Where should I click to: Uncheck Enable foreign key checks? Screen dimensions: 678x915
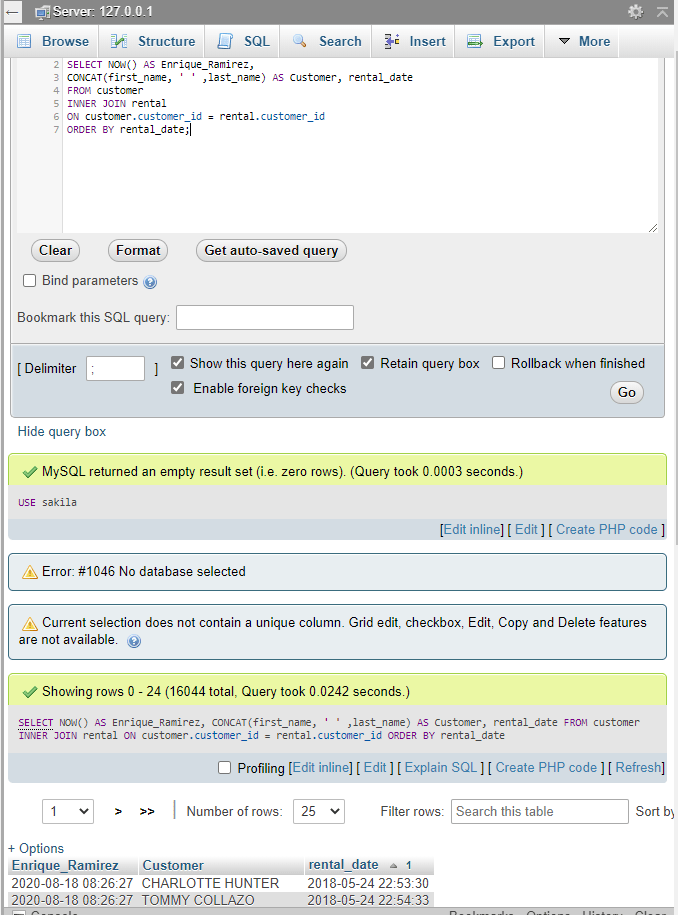tap(177, 388)
